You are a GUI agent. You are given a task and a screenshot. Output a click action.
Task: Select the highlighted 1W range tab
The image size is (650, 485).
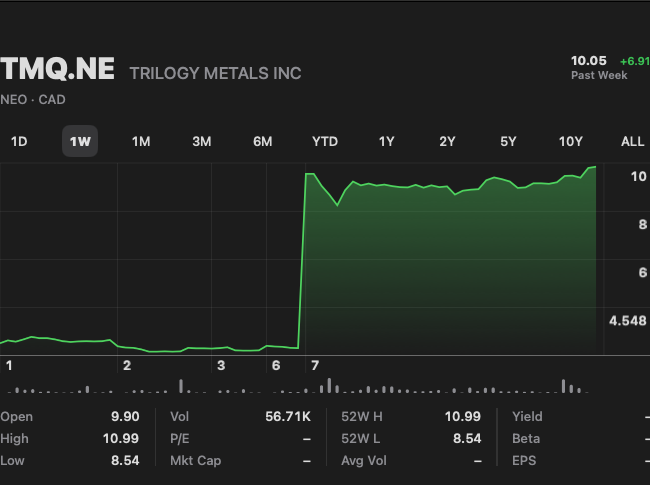point(80,141)
